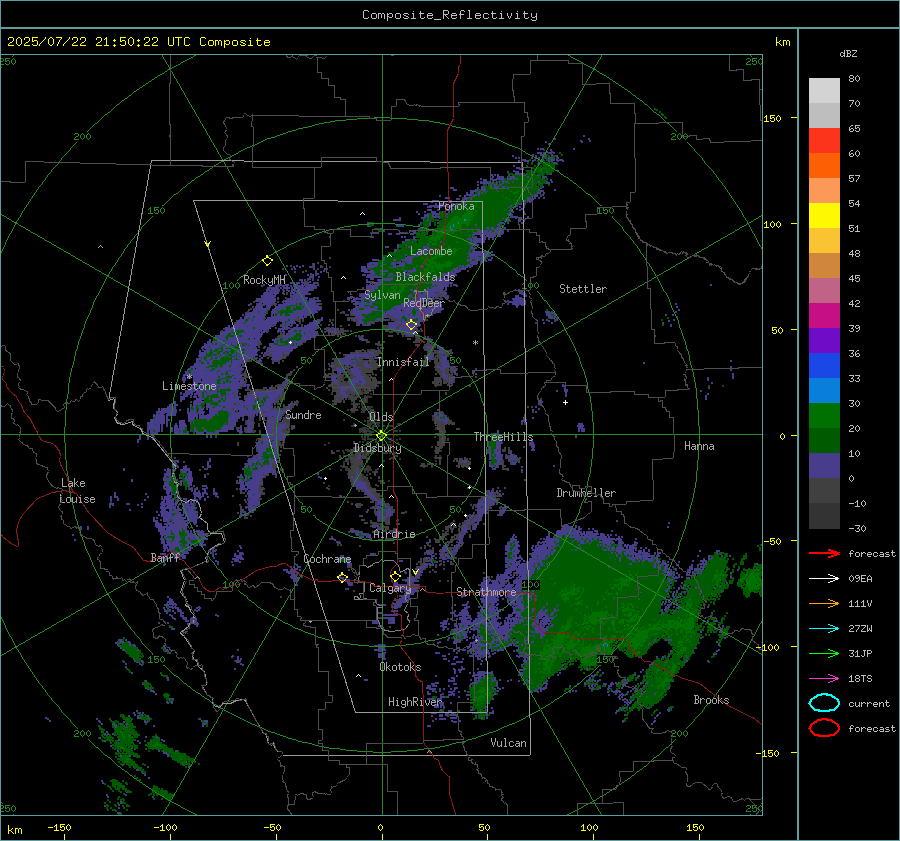
Task: Click the Calgary city label
Action: tap(390, 588)
